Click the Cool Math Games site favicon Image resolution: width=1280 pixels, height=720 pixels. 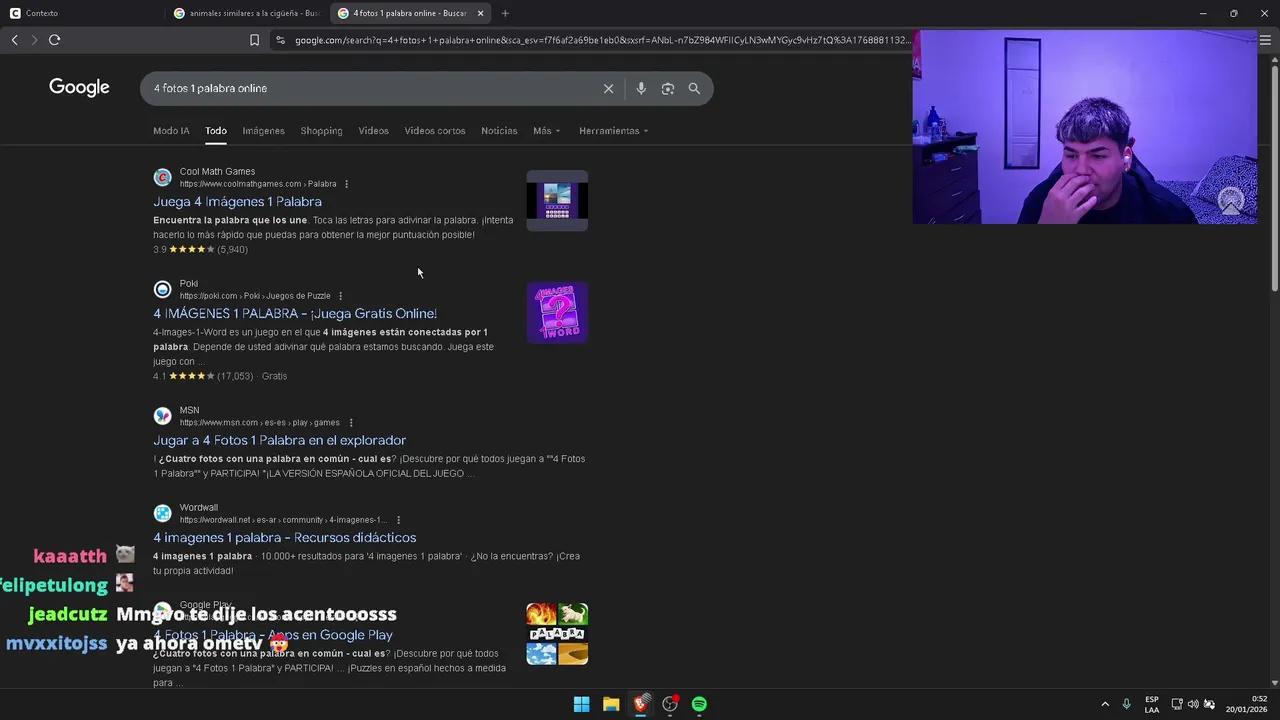162,178
